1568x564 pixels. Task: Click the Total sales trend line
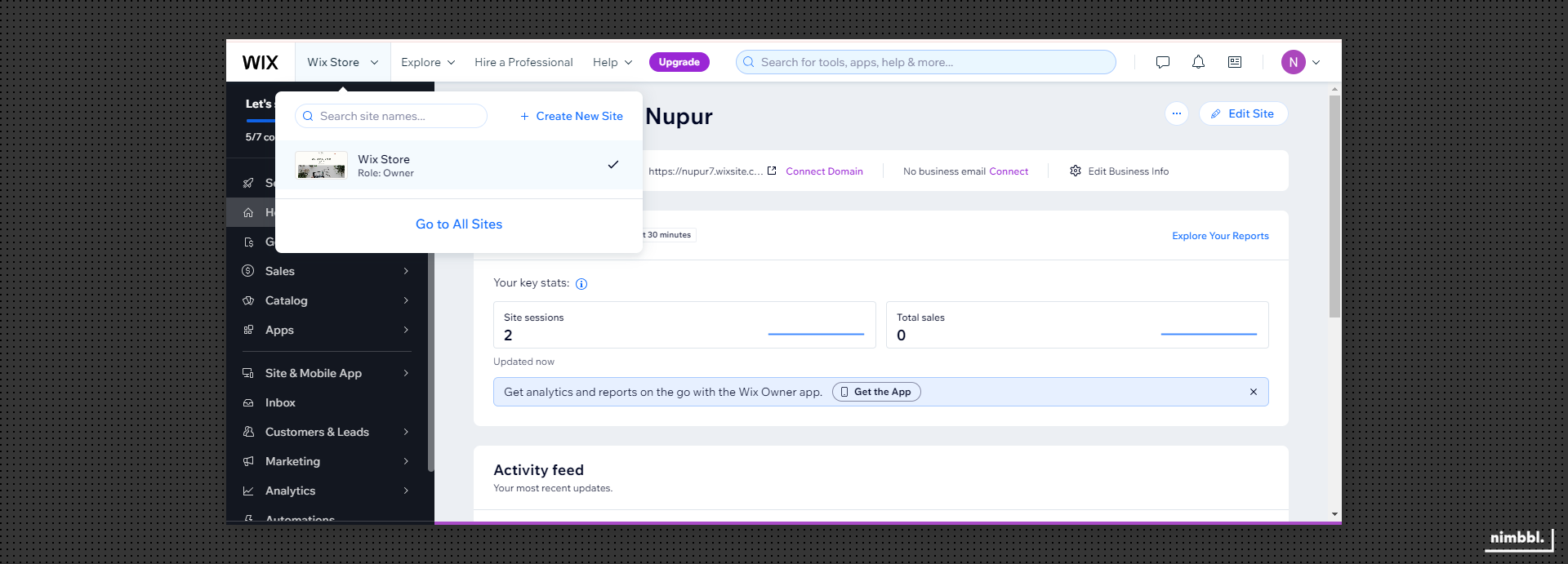pyautogui.click(x=1209, y=334)
